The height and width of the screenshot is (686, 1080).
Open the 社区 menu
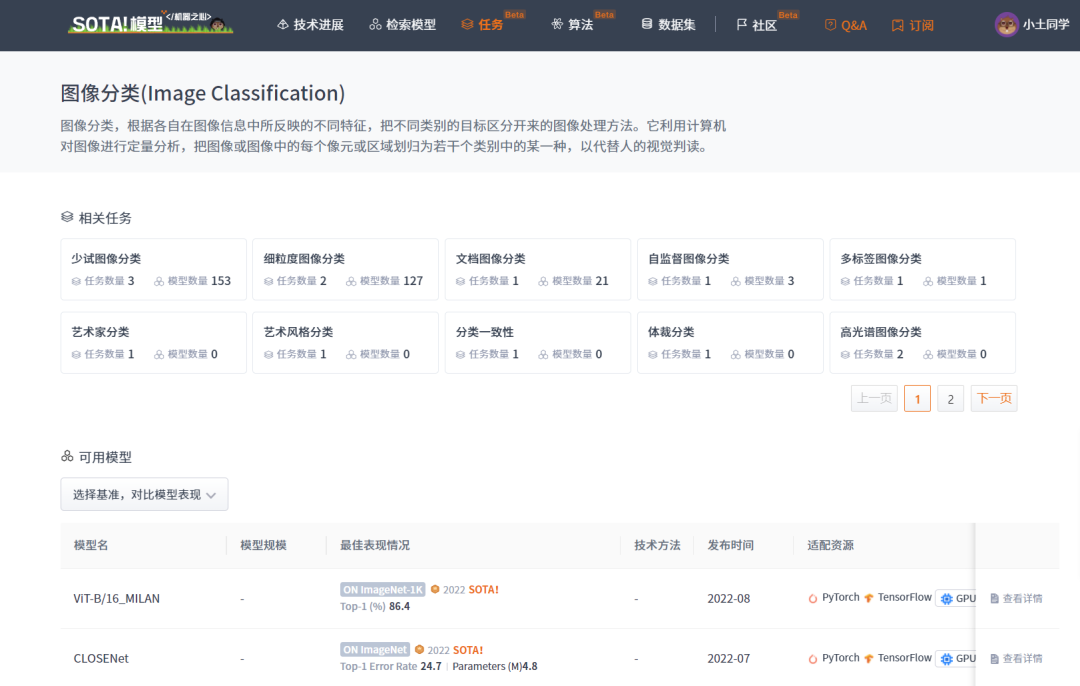pos(756,25)
